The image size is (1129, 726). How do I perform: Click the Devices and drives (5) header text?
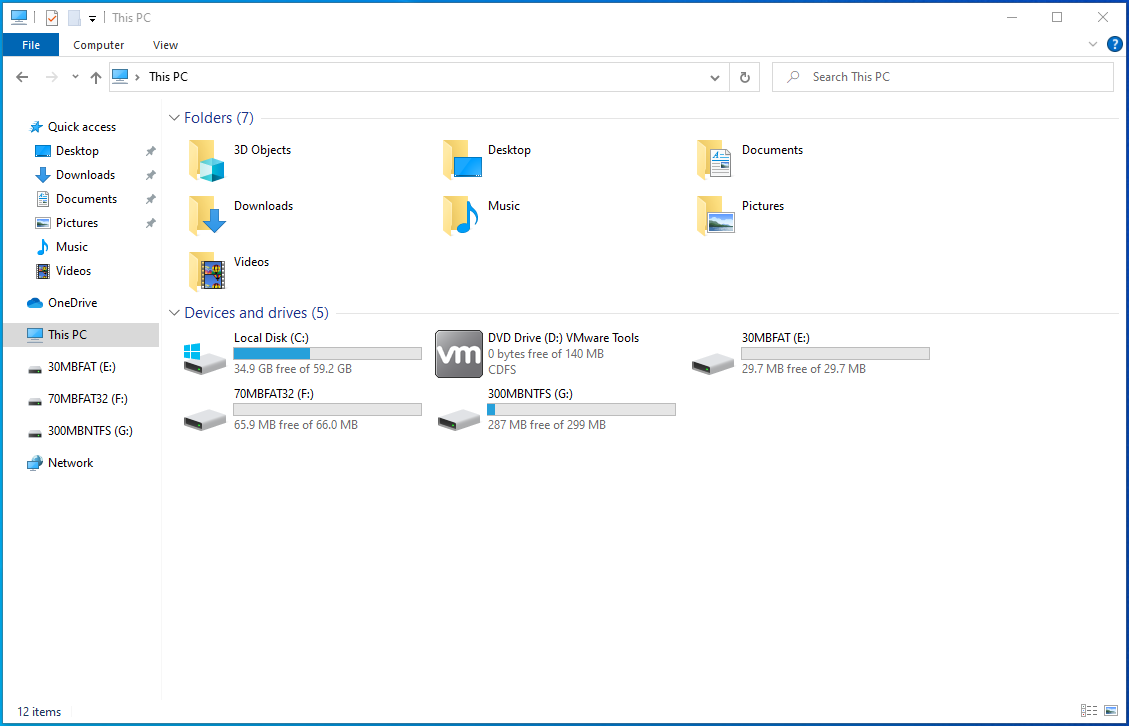pyautogui.click(x=256, y=313)
